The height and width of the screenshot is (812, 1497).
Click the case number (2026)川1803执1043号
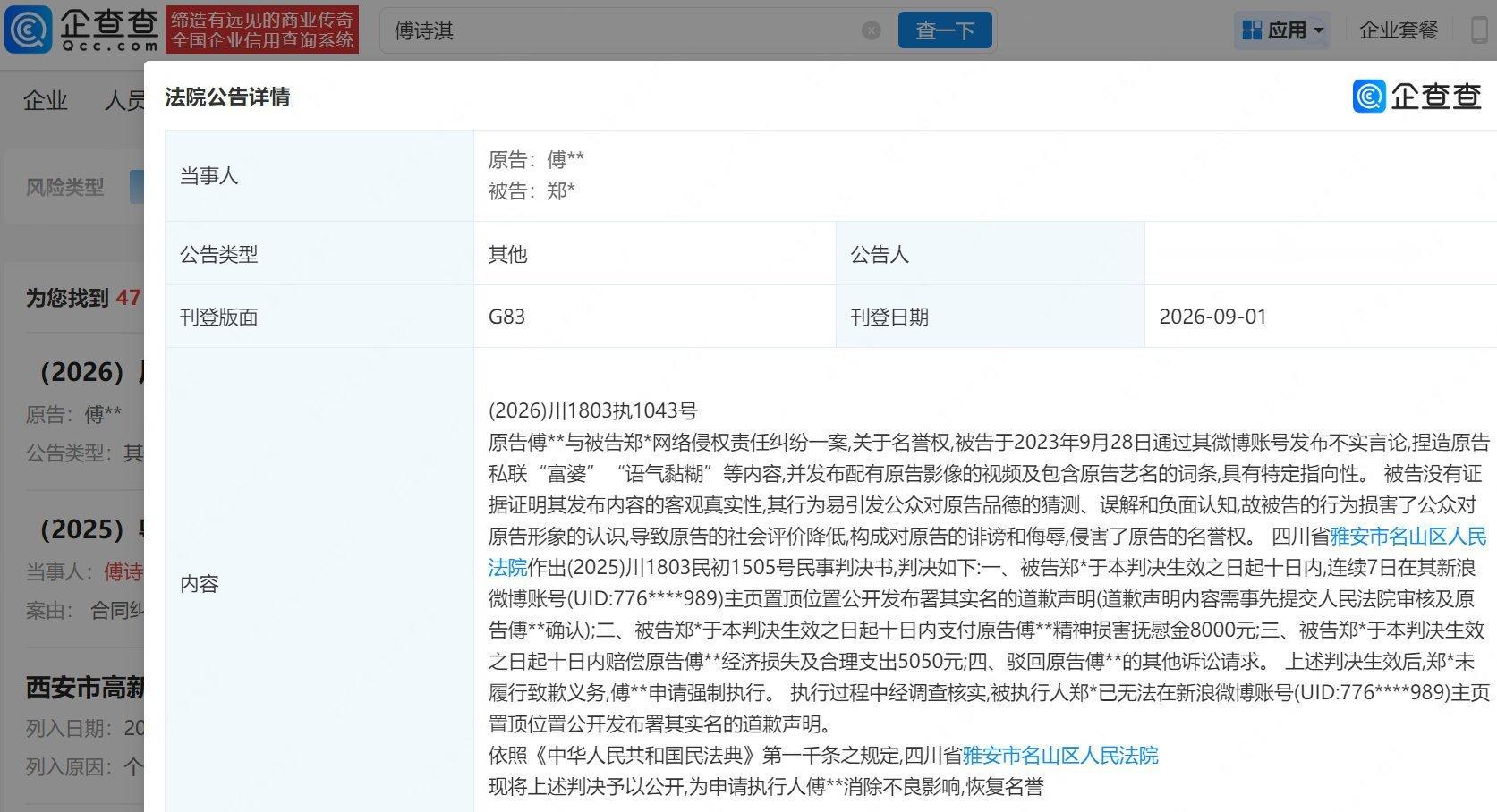(x=592, y=411)
